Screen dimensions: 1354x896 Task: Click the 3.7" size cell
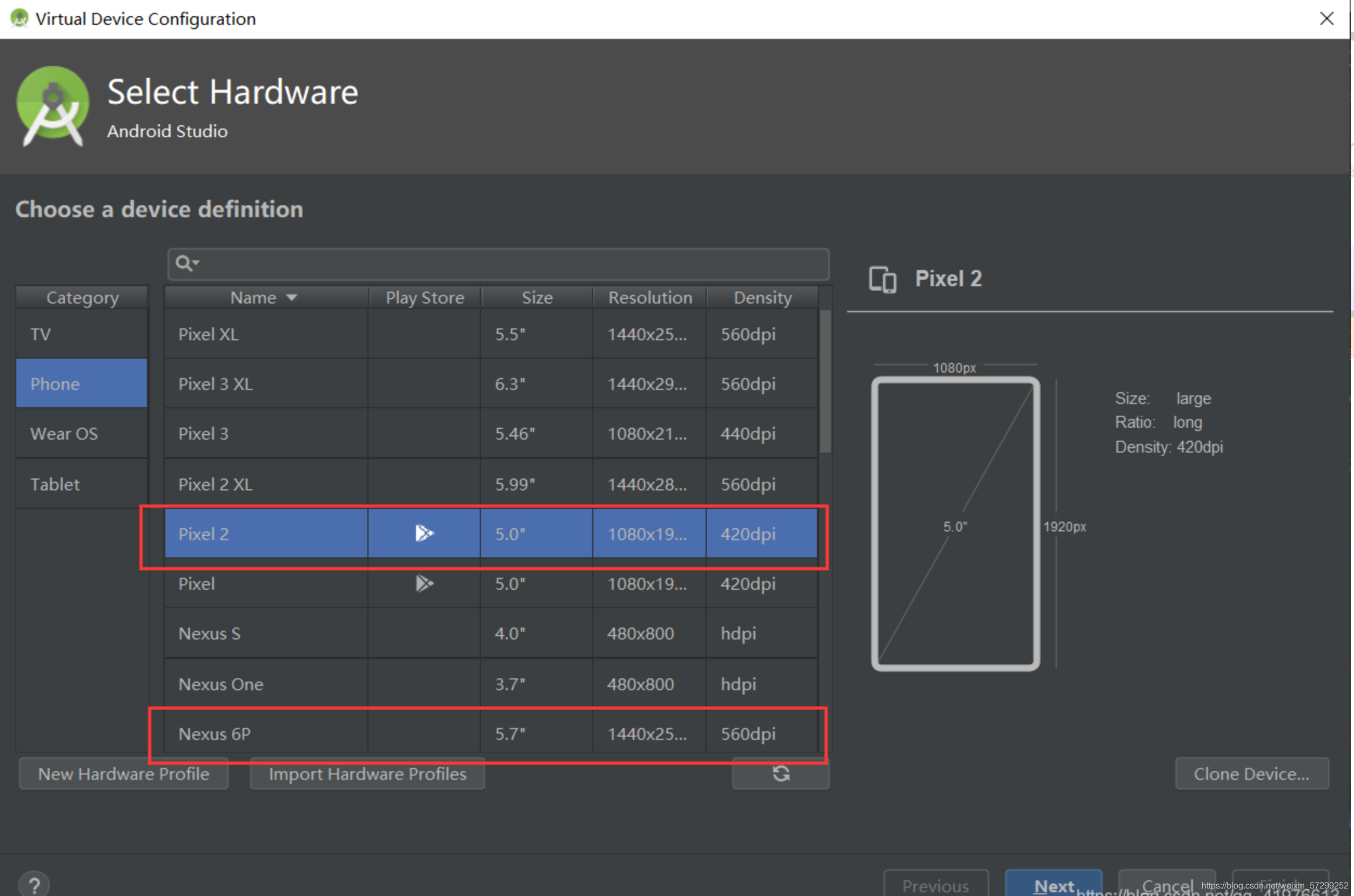537,683
